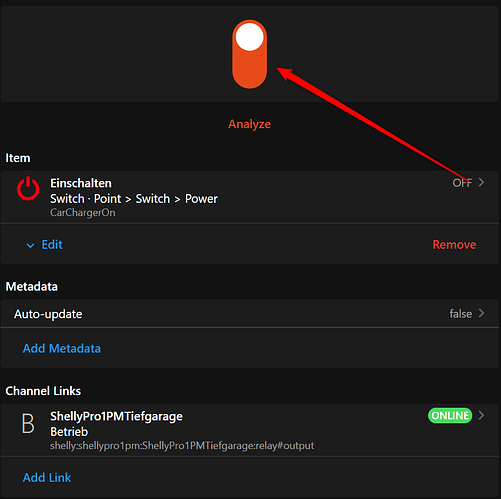Open the ShellyPro1PMTiefgarage channel link
501x499 pixels.
click(249, 430)
